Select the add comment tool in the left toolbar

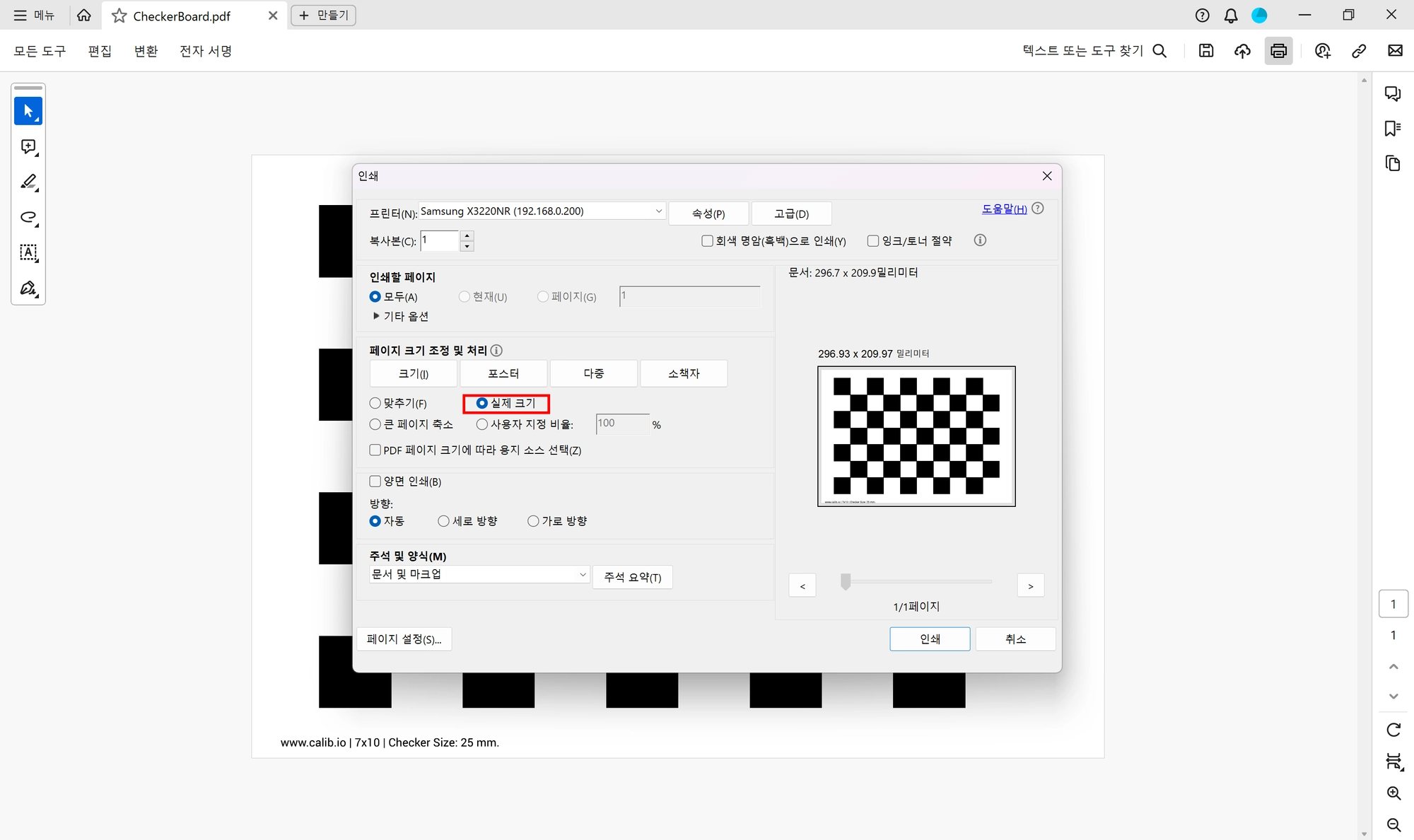28,147
